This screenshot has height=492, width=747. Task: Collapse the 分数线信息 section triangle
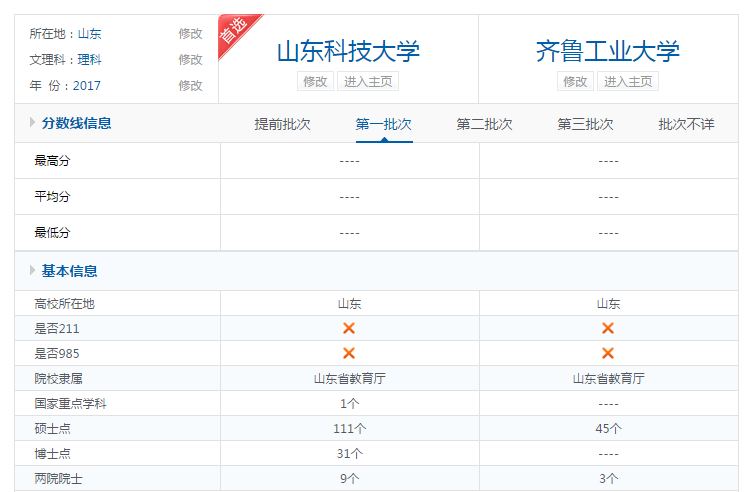(x=32, y=122)
